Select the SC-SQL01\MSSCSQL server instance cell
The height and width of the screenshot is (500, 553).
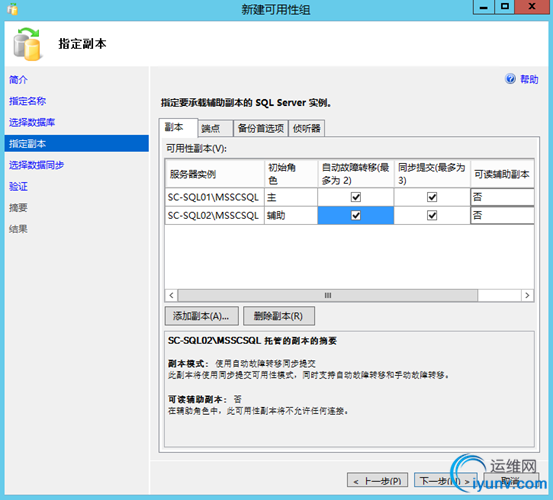[x=214, y=197]
